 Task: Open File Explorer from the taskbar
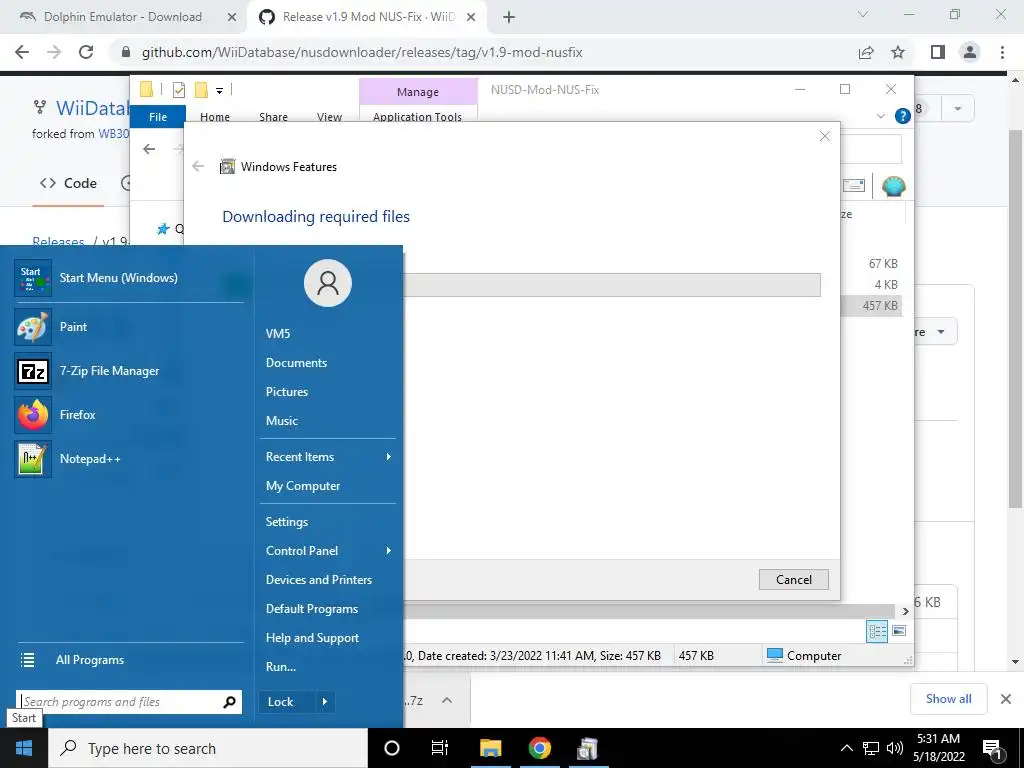490,748
